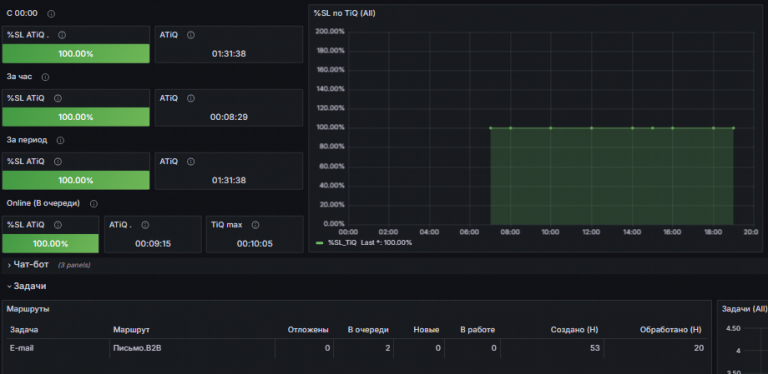This screenshot has height=374, width=768.
Task: Open the '%SL по TiQ (All)' panel title menu
Action: click(344, 14)
